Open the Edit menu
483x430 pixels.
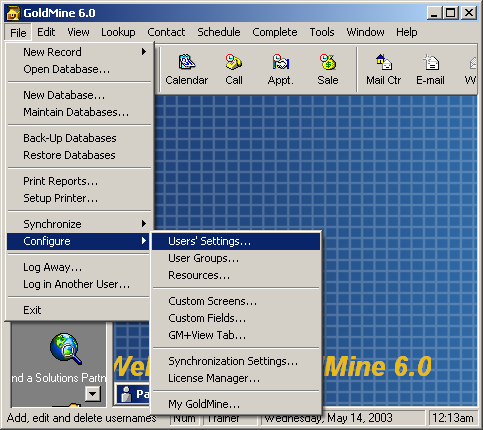click(46, 32)
